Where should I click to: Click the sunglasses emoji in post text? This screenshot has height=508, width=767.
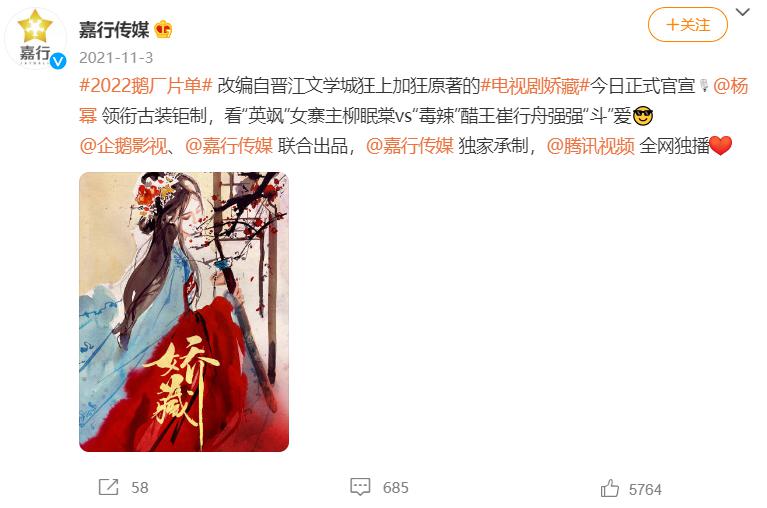pyautogui.click(x=643, y=116)
